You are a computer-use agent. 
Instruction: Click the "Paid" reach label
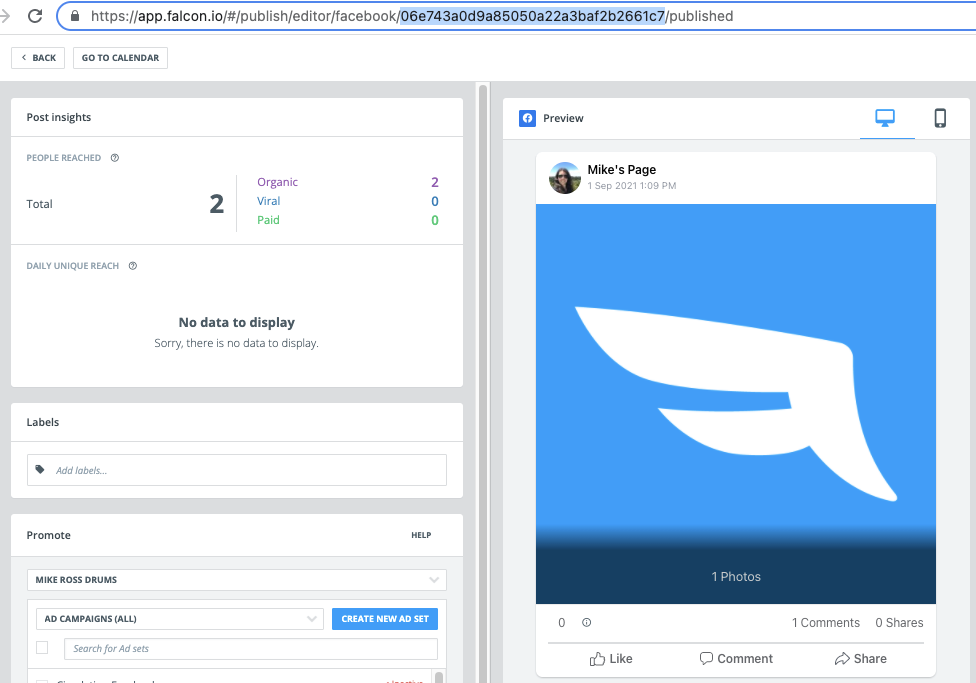[x=268, y=220]
